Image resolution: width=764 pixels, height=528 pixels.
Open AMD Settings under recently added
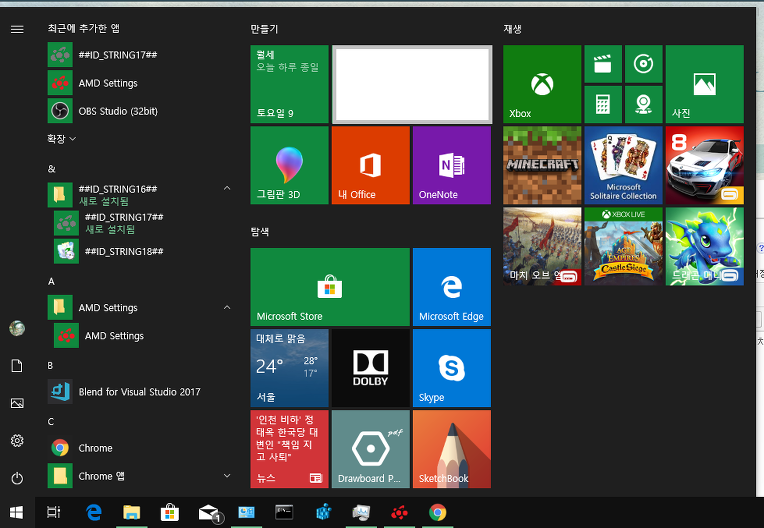pyautogui.click(x=139, y=83)
